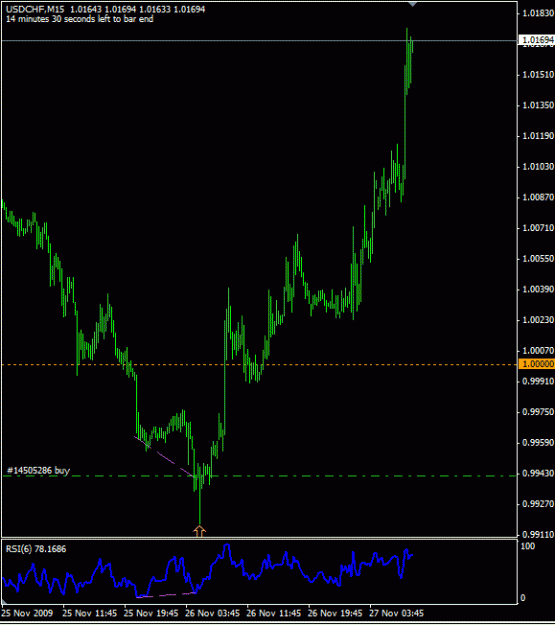555x625 pixels.
Task: Click the 1.00070 price axis label
Action: point(538,351)
